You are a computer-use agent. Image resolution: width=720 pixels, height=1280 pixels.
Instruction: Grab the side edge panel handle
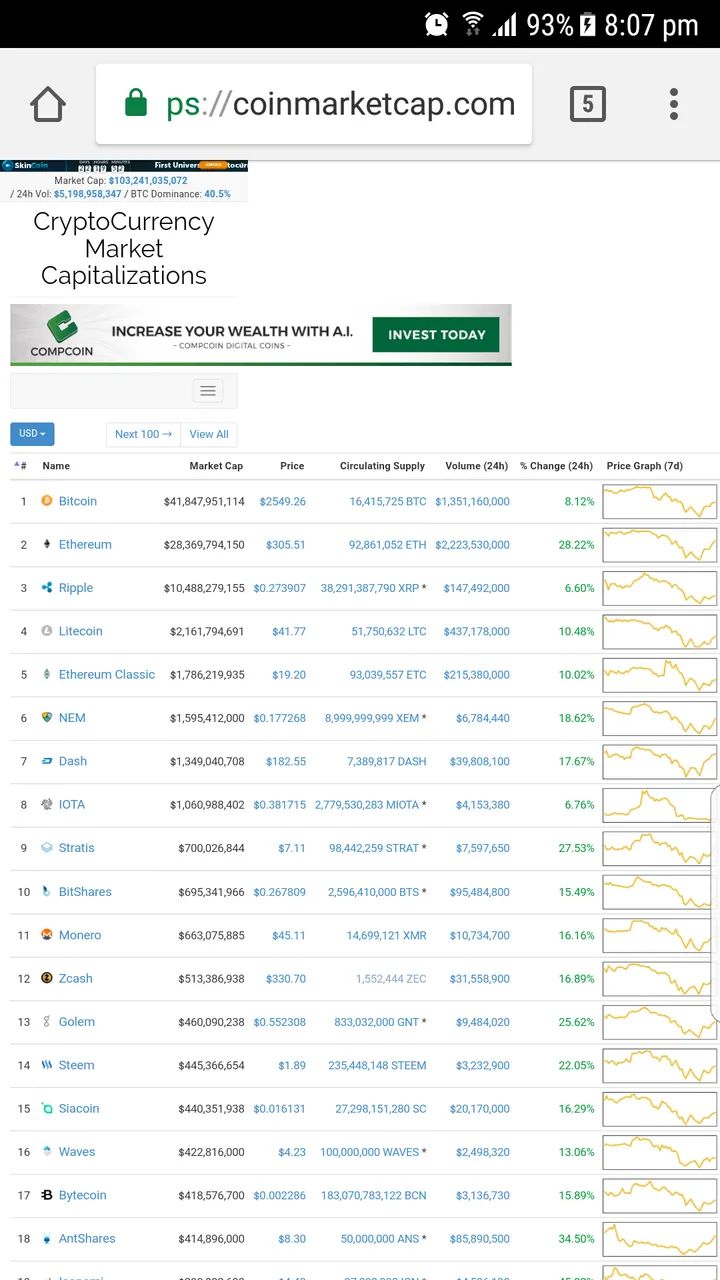click(715, 905)
